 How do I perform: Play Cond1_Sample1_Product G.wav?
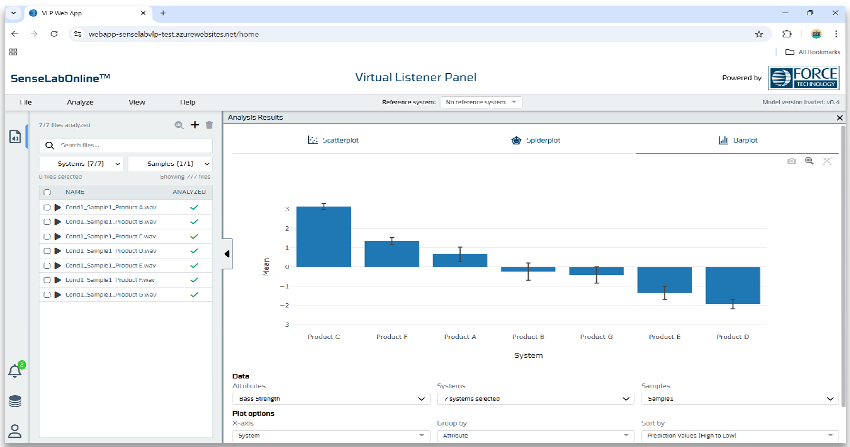(58, 295)
